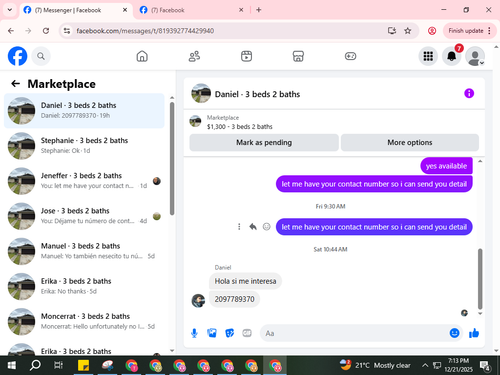Open emoji picker in message box
Image resolution: width=500 pixels, height=375 pixels.
pos(454,333)
